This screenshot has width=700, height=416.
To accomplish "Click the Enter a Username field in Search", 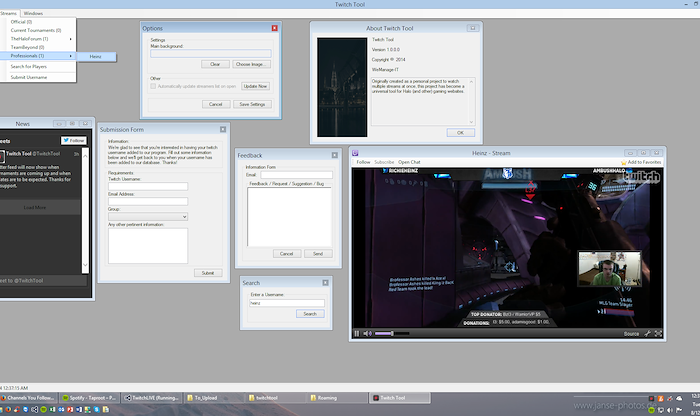I will 287,303.
